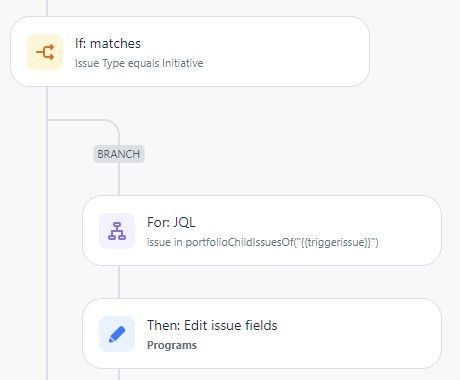This screenshot has width=460, height=380.
Task: Click connector line below Edit issue fields card
Action: [119, 374]
